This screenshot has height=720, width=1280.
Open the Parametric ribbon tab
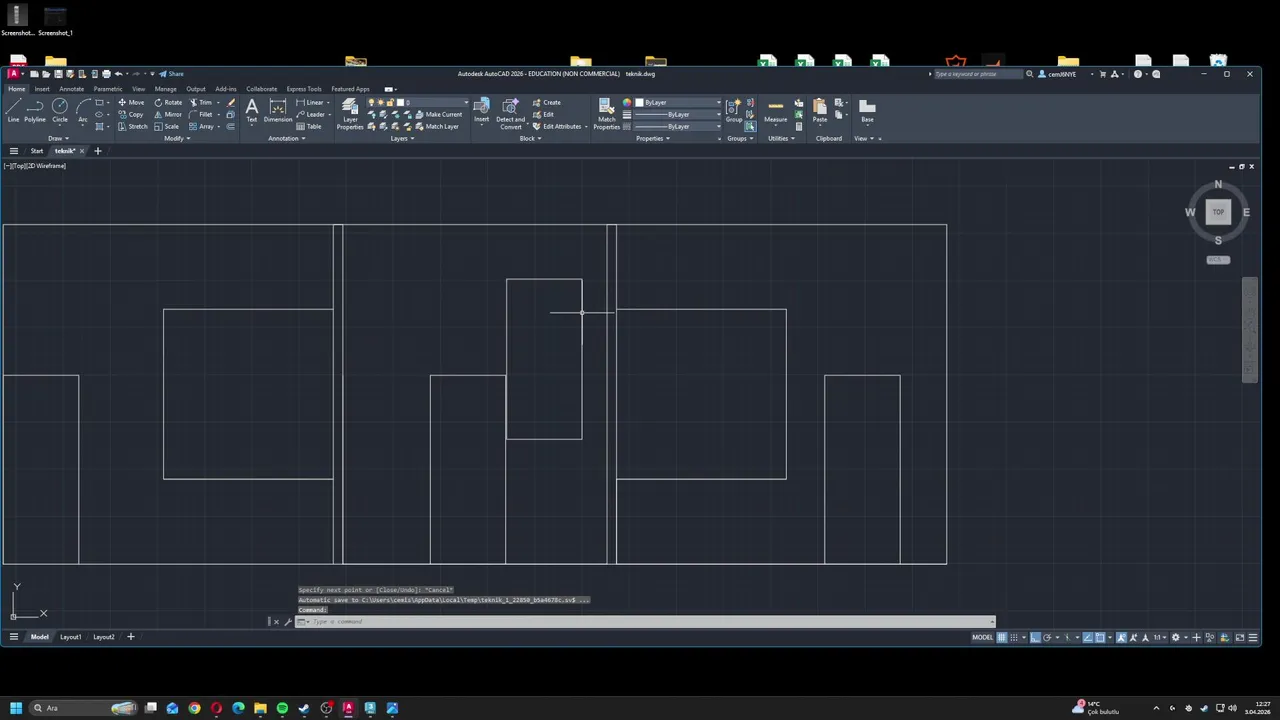point(108,89)
